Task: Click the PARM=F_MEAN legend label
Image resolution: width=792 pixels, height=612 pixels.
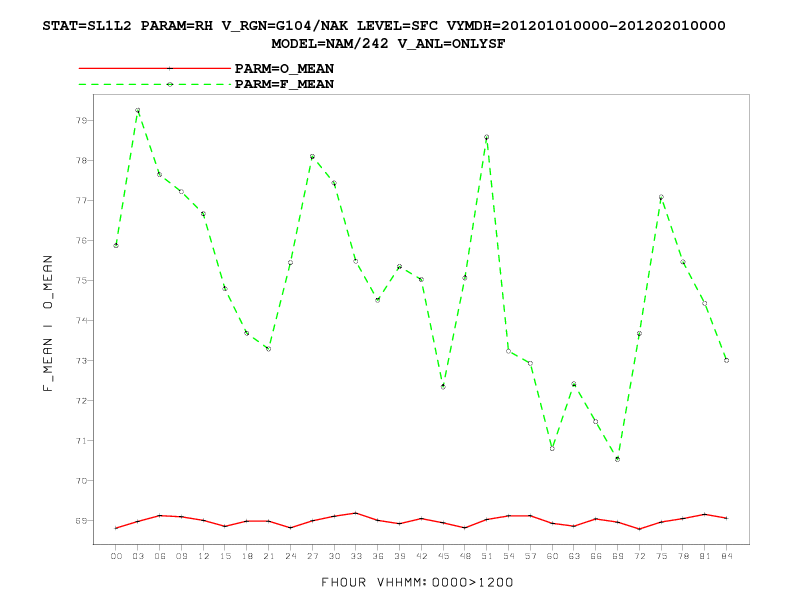Action: pyautogui.click(x=284, y=84)
